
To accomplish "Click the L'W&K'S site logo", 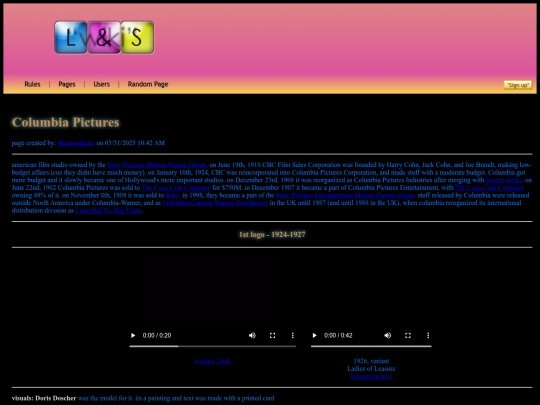I will click(x=104, y=37).
